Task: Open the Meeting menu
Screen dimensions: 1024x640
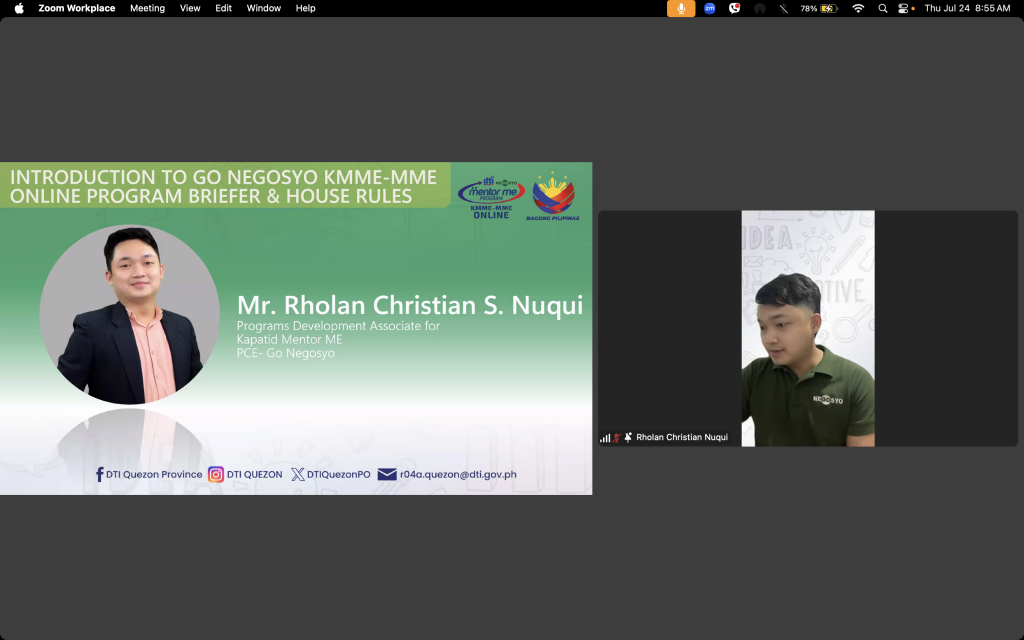Action: 147,8
